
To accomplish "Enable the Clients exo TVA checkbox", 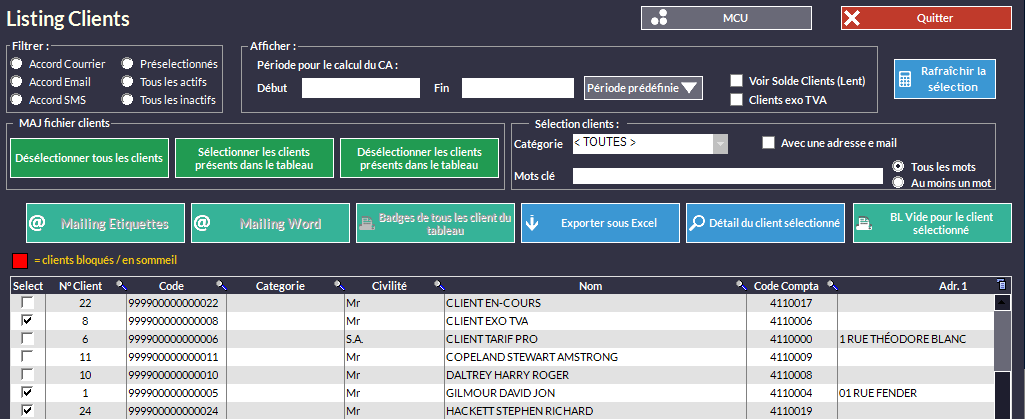I will pos(737,100).
